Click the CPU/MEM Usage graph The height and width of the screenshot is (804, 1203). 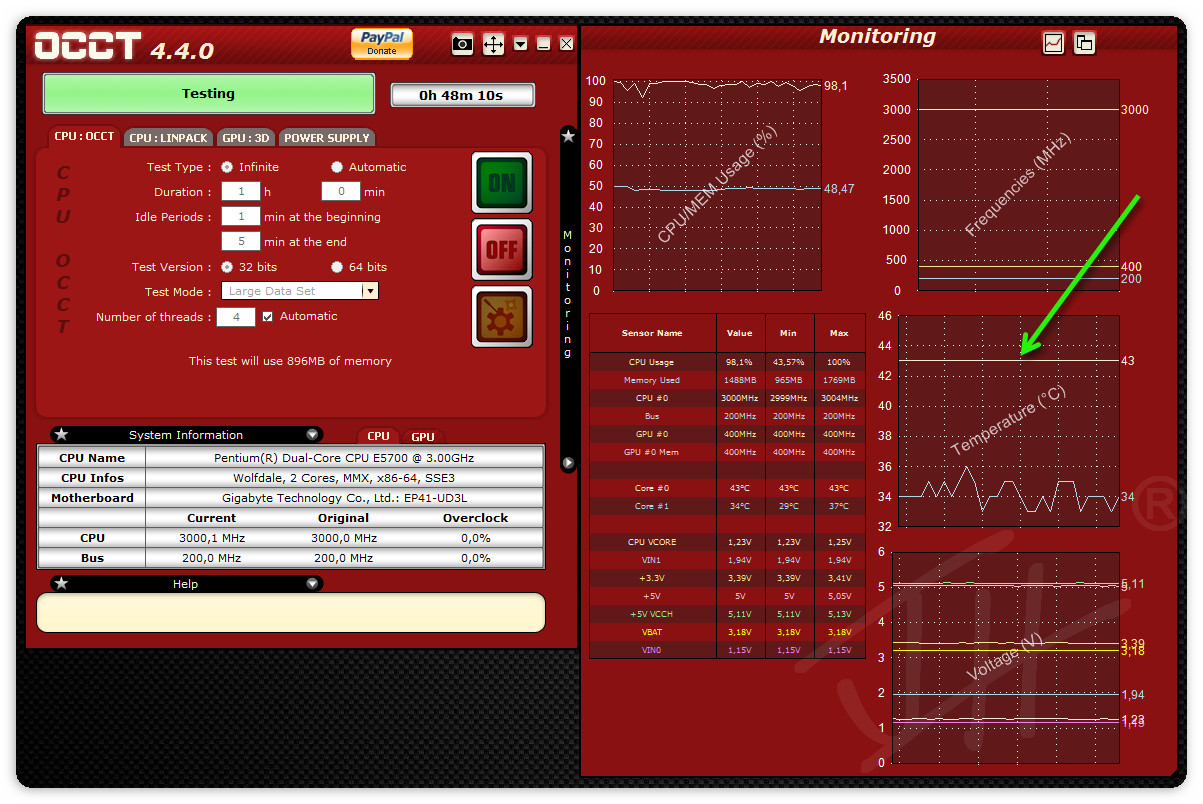coord(717,185)
